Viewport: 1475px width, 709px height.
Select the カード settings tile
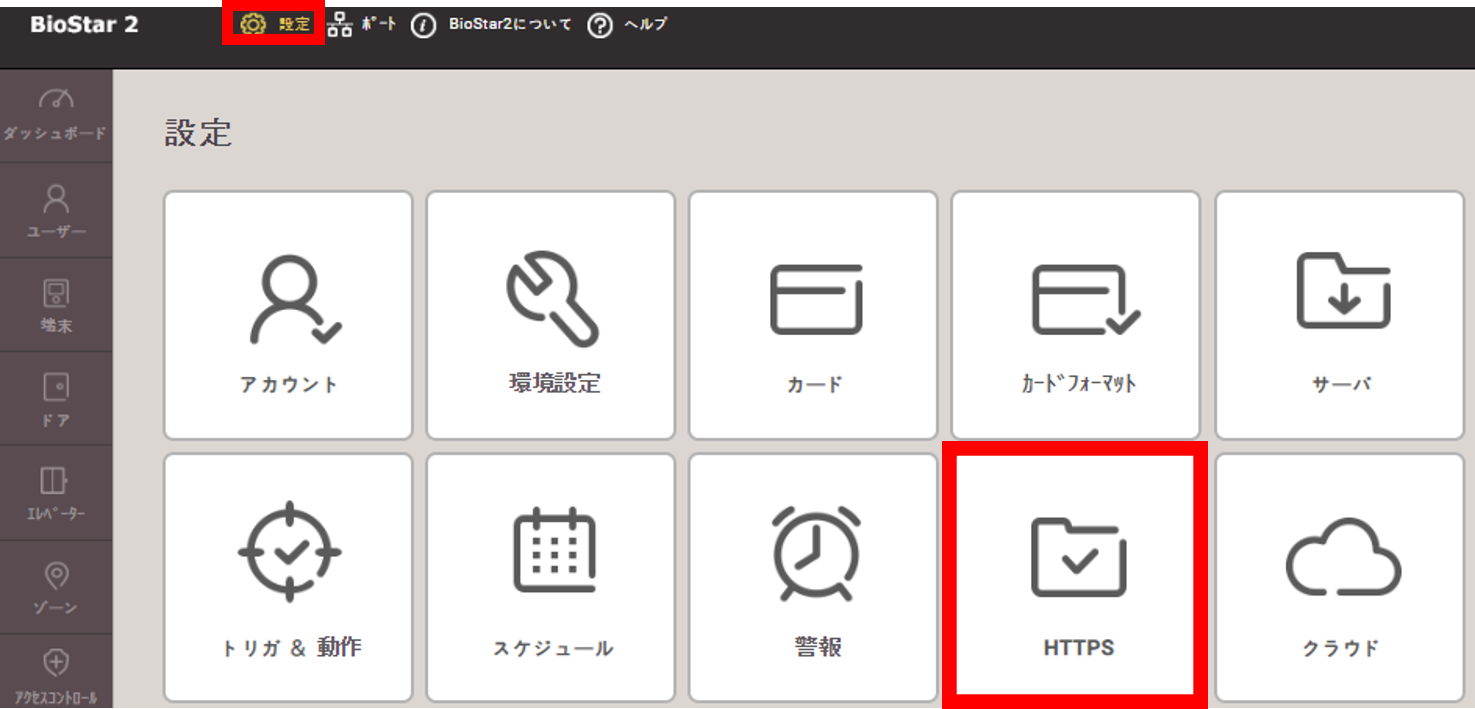tap(813, 315)
